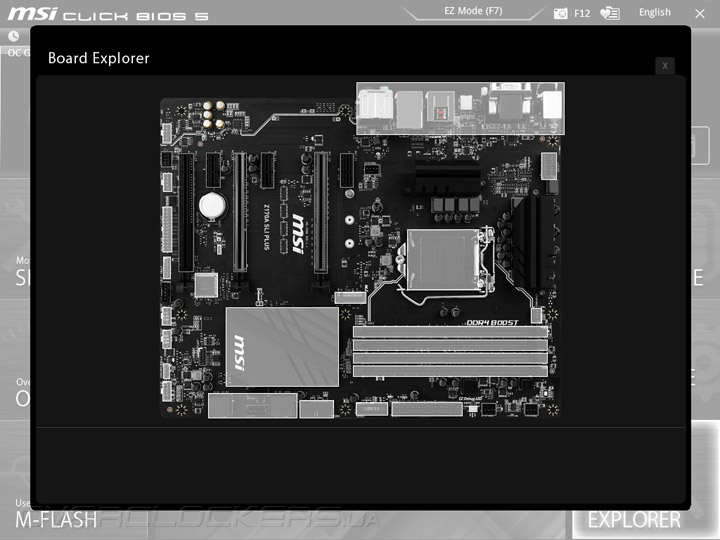Select the PCIe x16 slot nearest the battery
This screenshot has height=540, width=720.
(240, 211)
